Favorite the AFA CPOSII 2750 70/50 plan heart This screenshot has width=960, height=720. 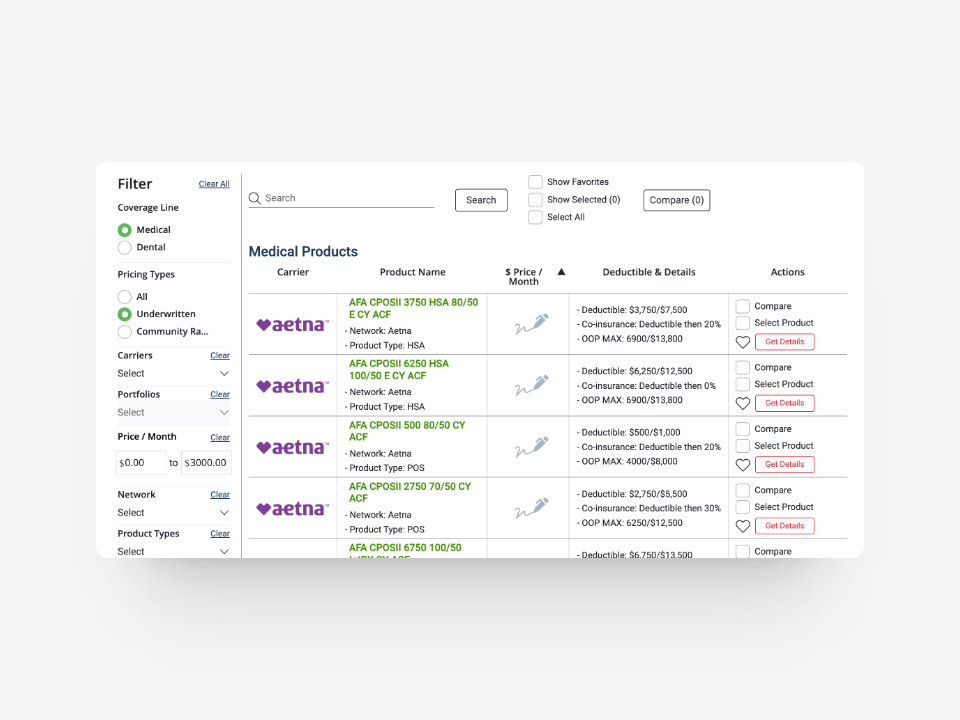pyautogui.click(x=743, y=526)
